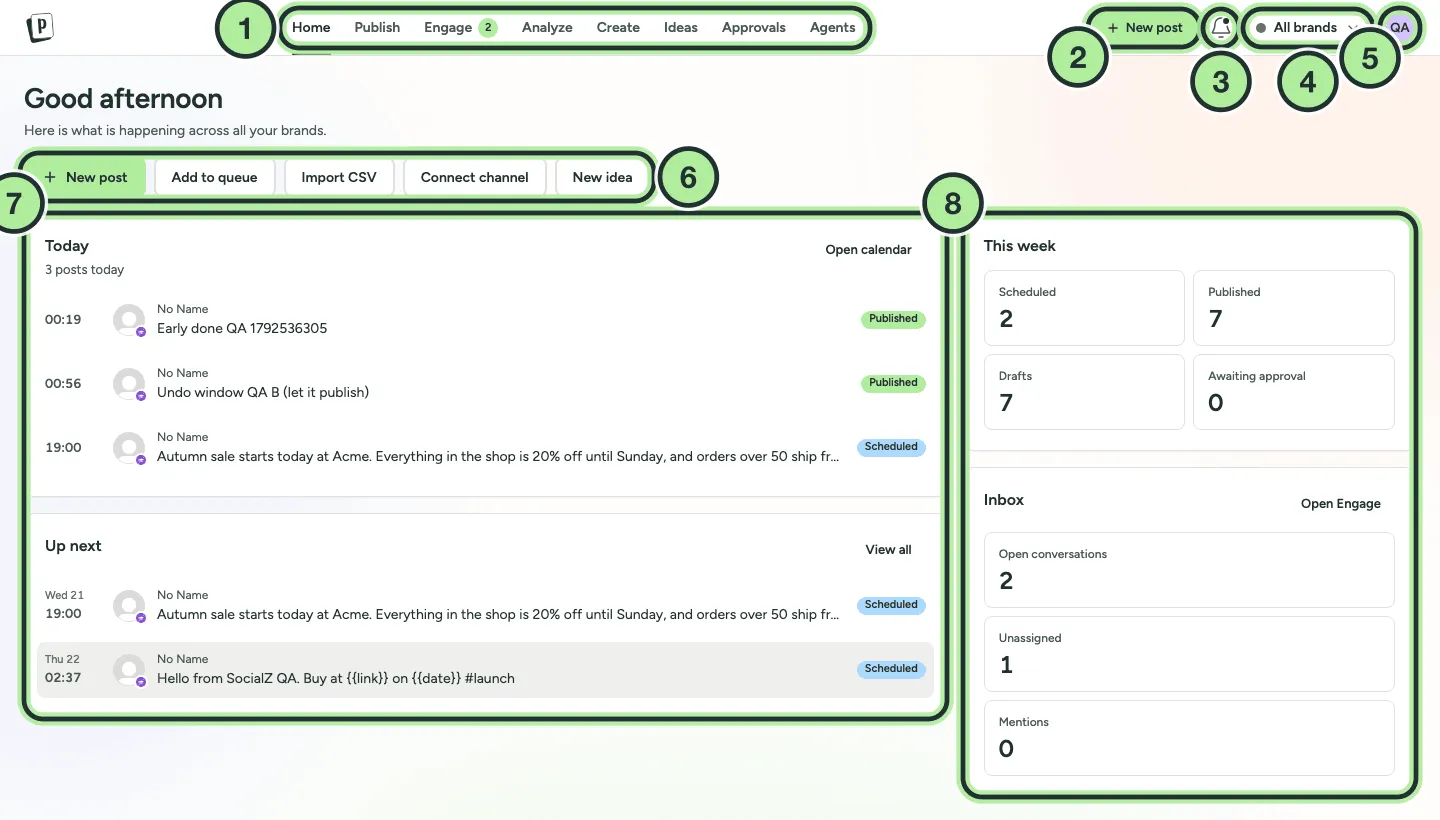Select the Drafts stat card

pyautogui.click(x=1084, y=392)
